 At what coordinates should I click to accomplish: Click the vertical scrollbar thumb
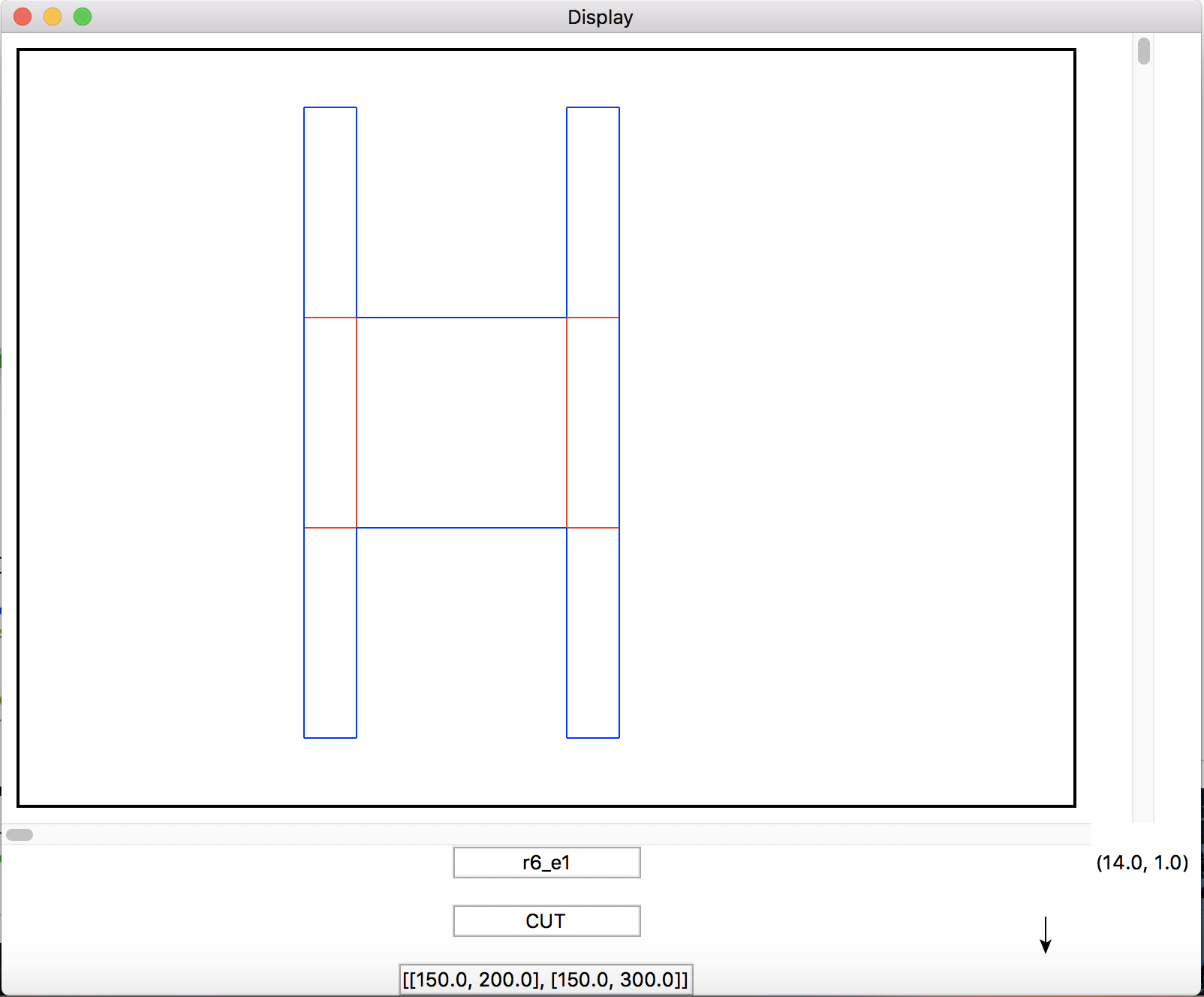1143,51
